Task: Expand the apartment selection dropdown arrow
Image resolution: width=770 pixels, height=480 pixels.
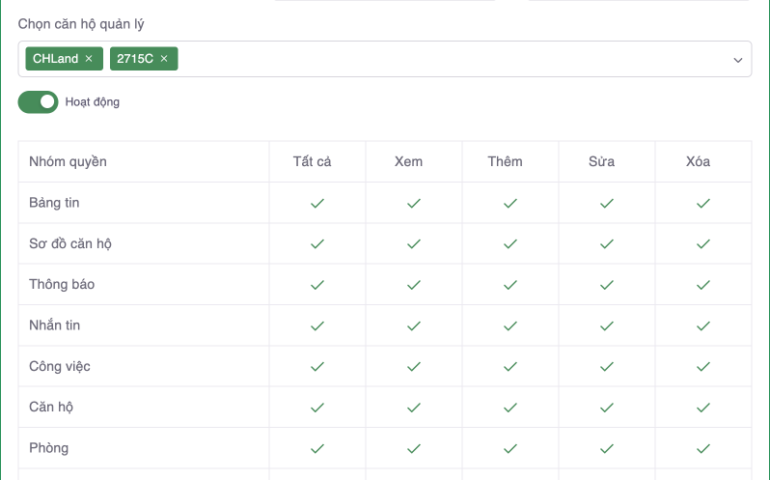Action: (x=738, y=60)
